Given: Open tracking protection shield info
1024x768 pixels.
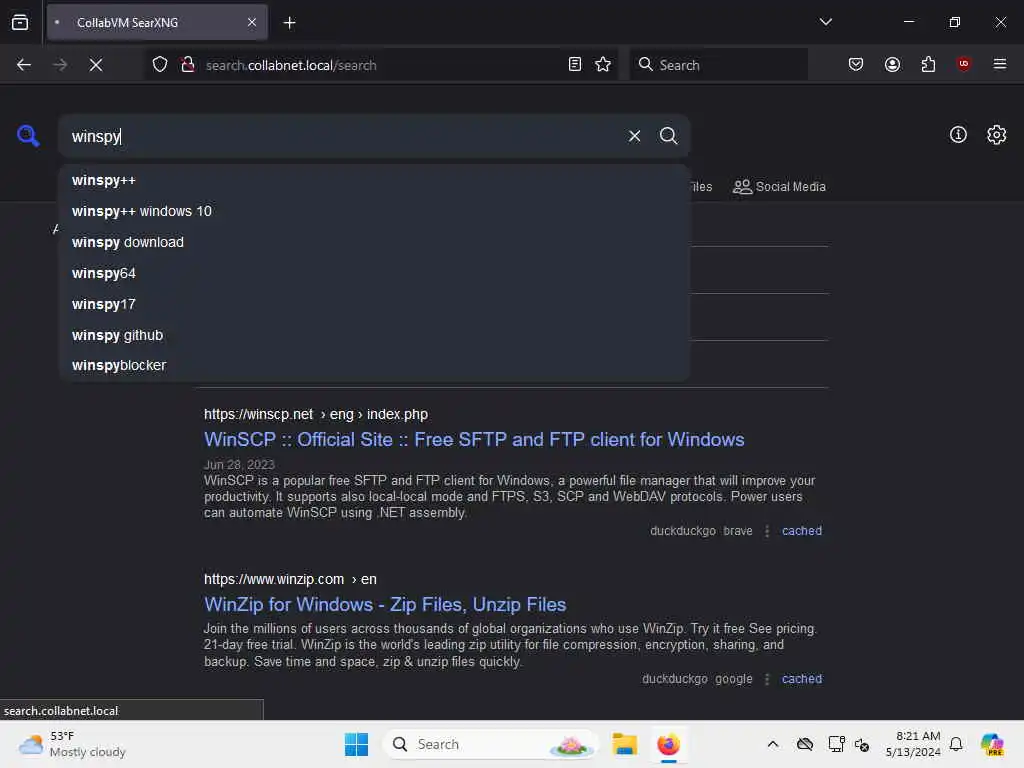Looking at the screenshot, I should [x=160, y=65].
